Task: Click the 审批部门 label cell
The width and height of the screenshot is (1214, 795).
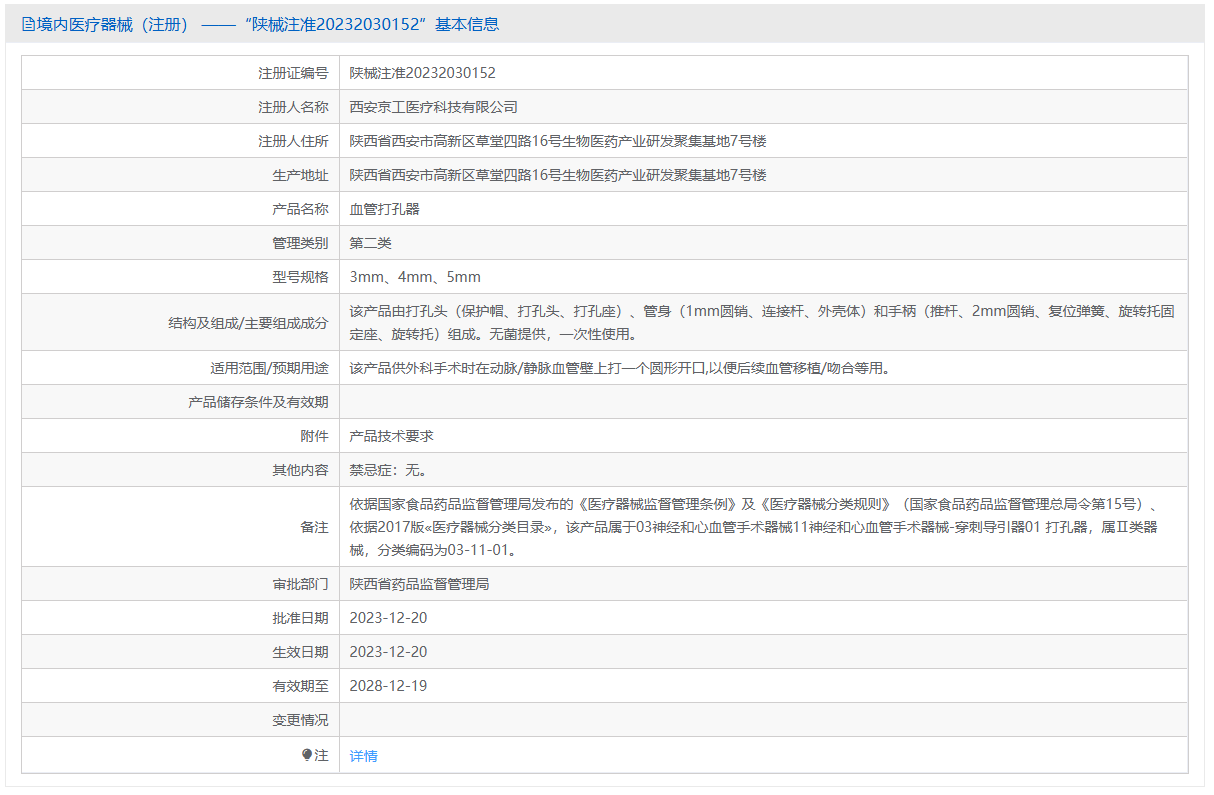Action: [181, 584]
